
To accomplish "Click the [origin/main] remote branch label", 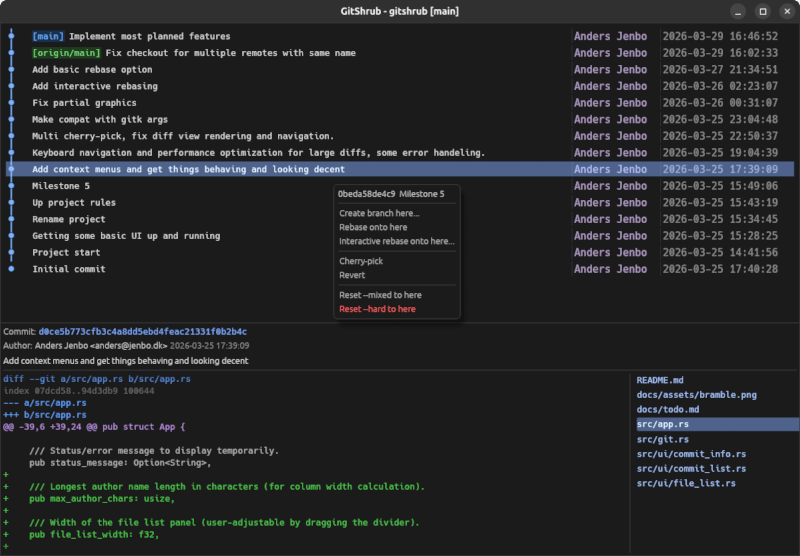I will point(66,53).
